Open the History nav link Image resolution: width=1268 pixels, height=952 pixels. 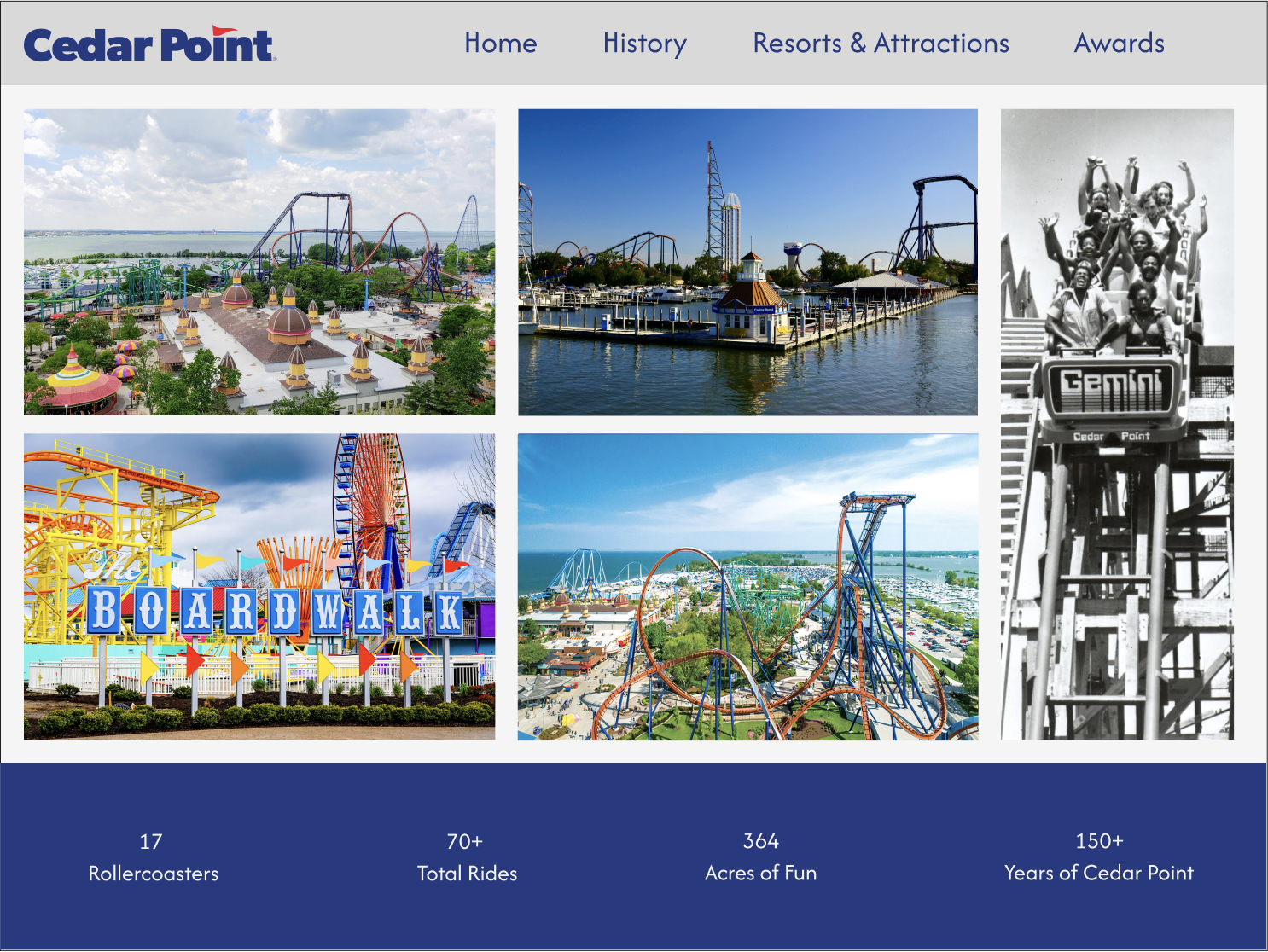644,44
